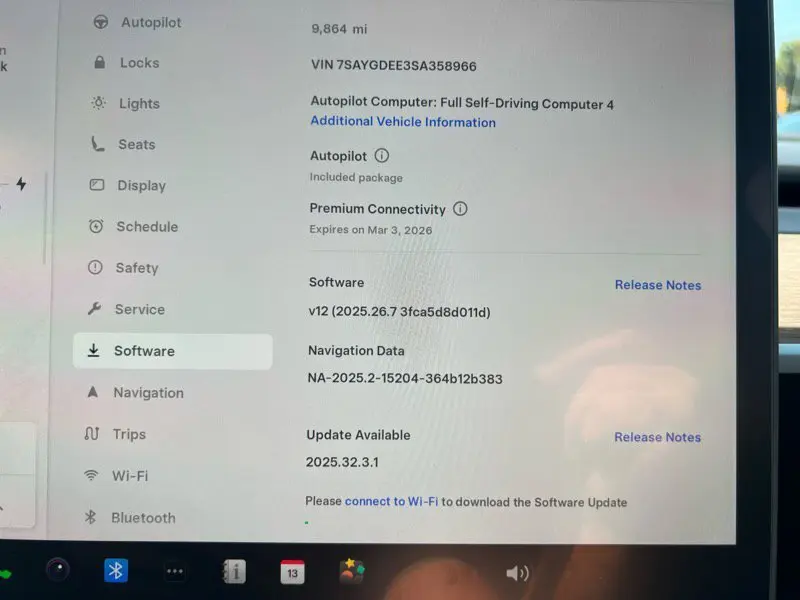
Task: Tap the blue Bluetooth app in bottom bar
Action: click(x=116, y=570)
